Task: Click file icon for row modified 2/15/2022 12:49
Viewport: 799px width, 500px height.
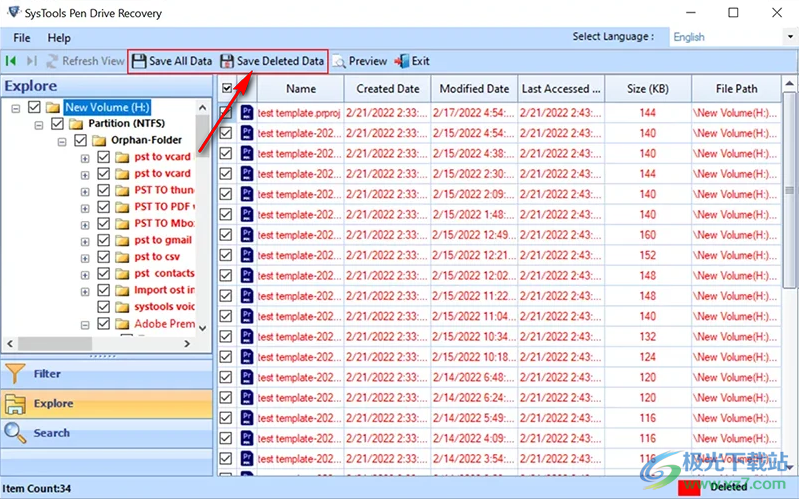Action: click(x=247, y=235)
